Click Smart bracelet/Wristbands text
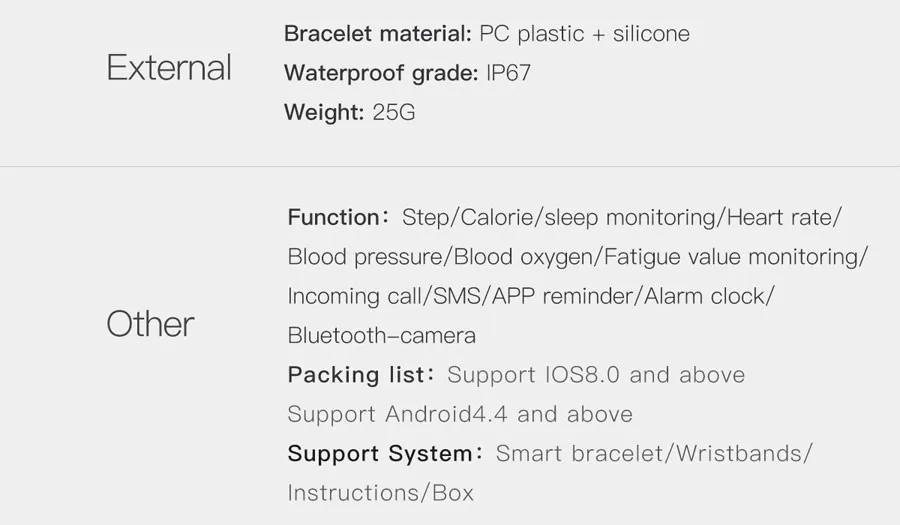 tap(654, 454)
